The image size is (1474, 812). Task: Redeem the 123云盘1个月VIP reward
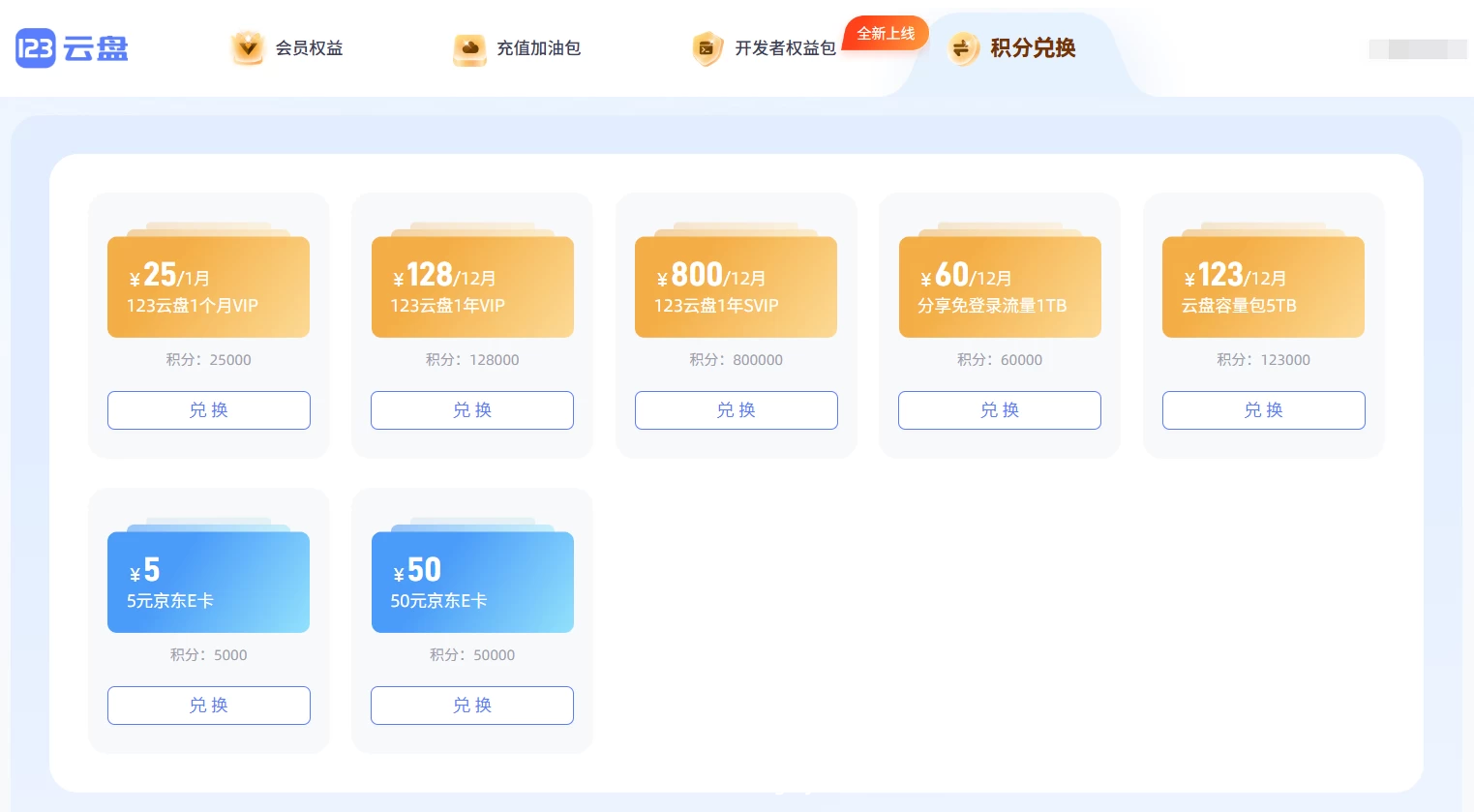click(x=209, y=410)
